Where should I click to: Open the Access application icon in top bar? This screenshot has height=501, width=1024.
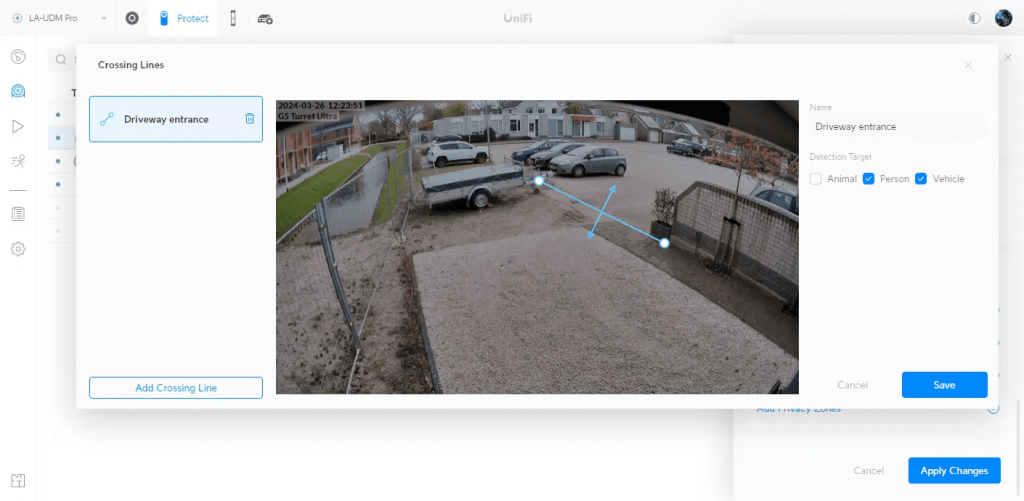coord(233,18)
